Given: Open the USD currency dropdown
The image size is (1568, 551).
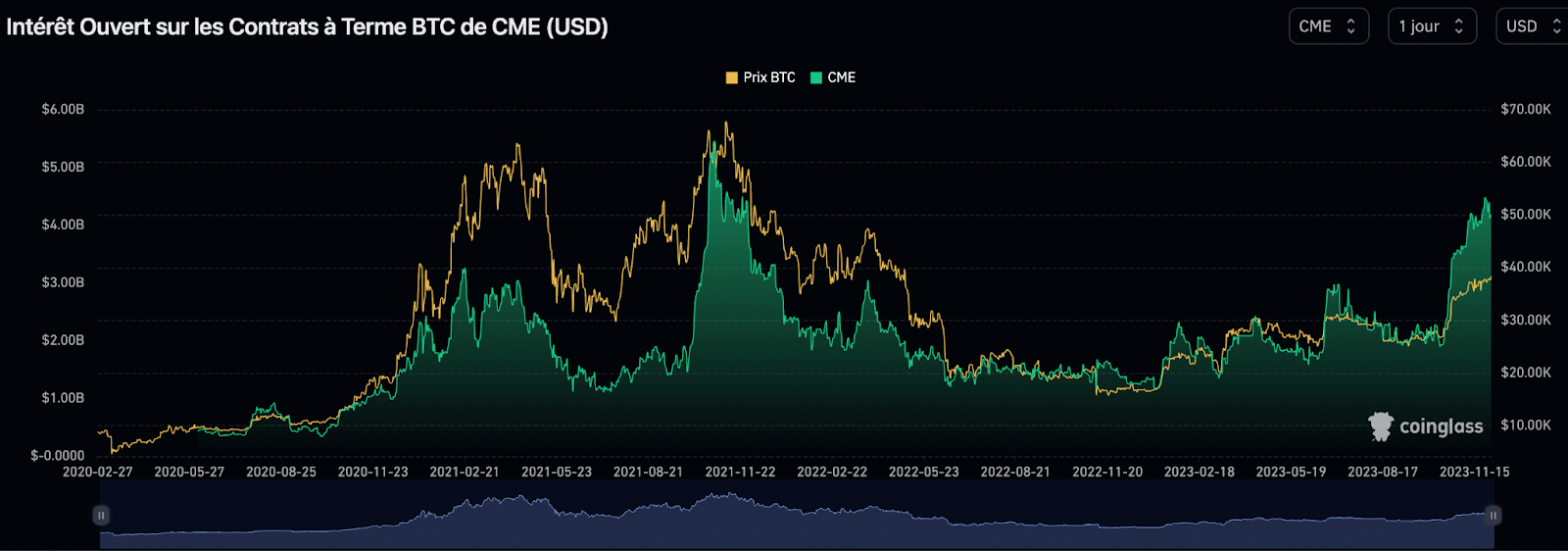Looking at the screenshot, I should click(x=1532, y=26).
